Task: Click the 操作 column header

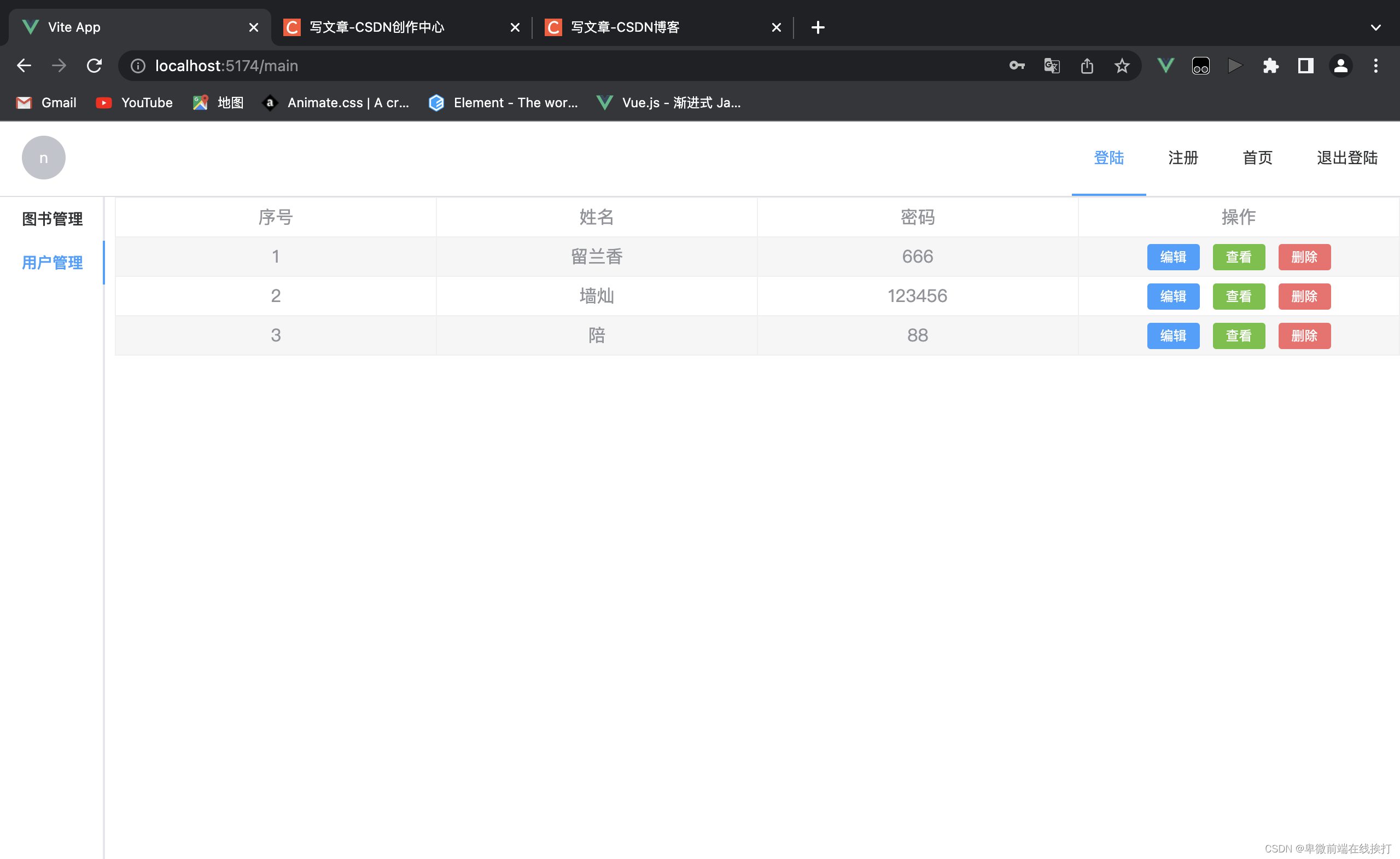Action: point(1239,217)
